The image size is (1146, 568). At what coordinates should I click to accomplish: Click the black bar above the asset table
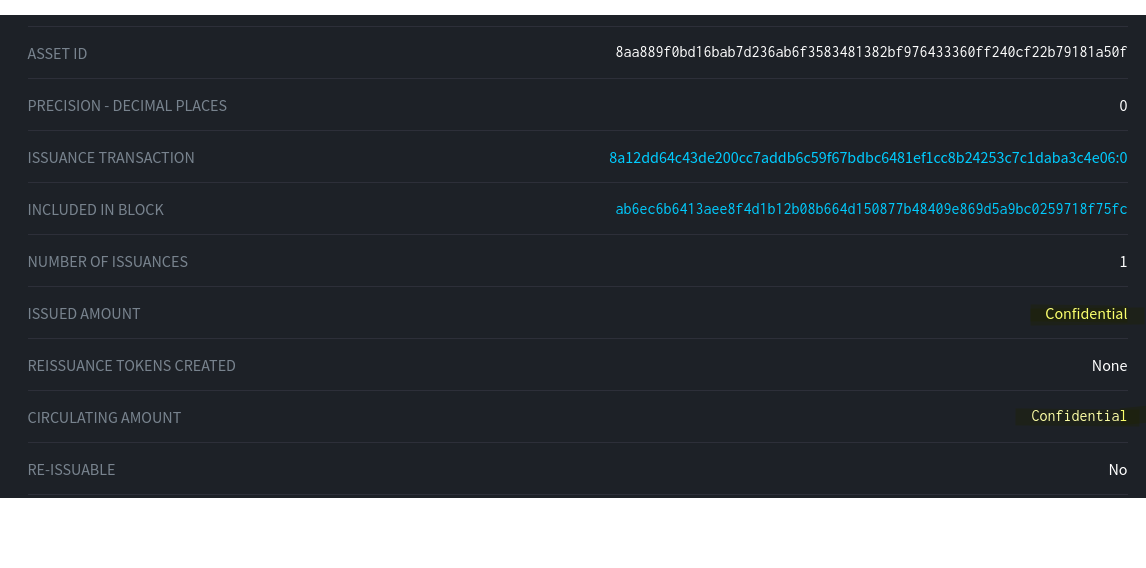coord(573,7)
